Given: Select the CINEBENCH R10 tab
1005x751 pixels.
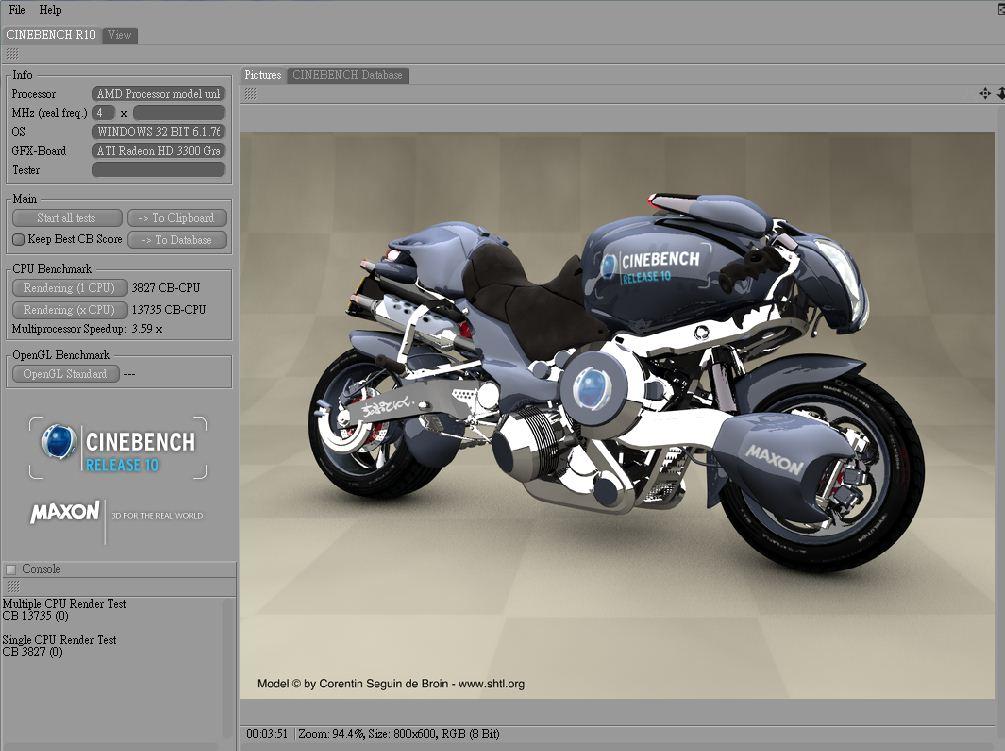Looking at the screenshot, I should (51, 35).
